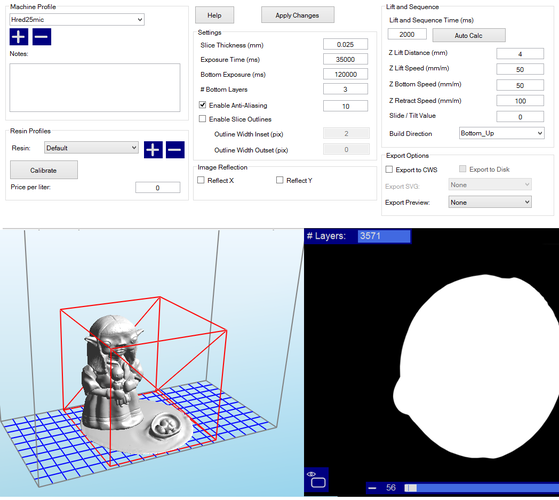Check the Export to Disk option
Image resolution: width=559 pixels, height=500 pixels.
(463, 169)
